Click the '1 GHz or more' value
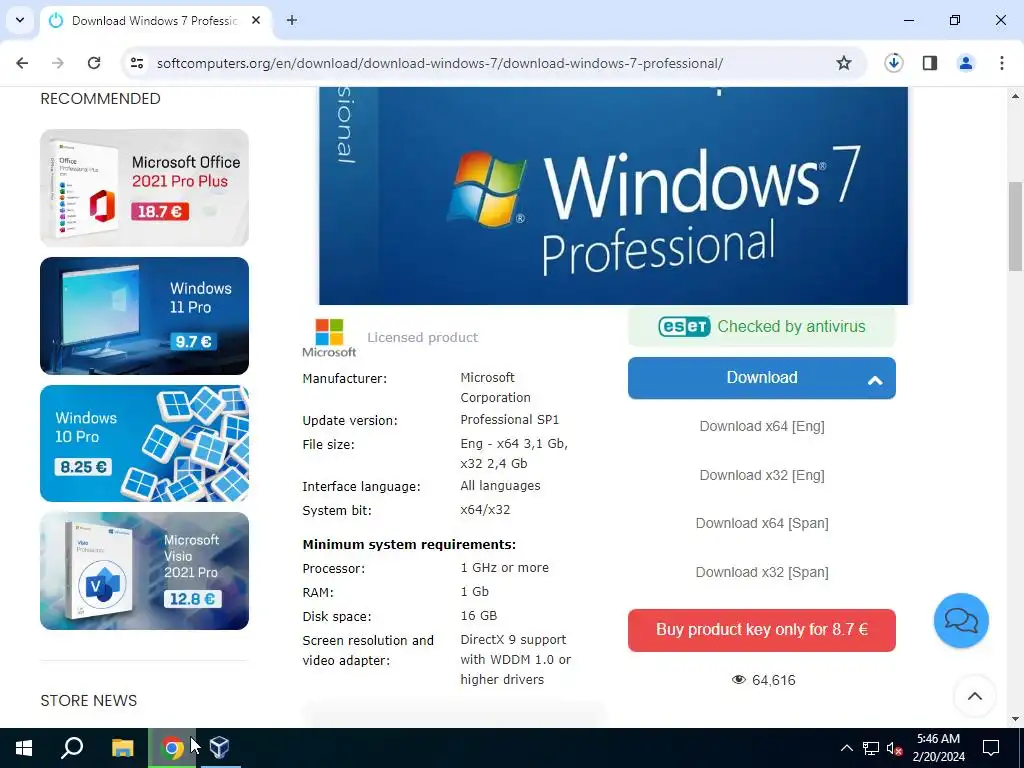 504,568
